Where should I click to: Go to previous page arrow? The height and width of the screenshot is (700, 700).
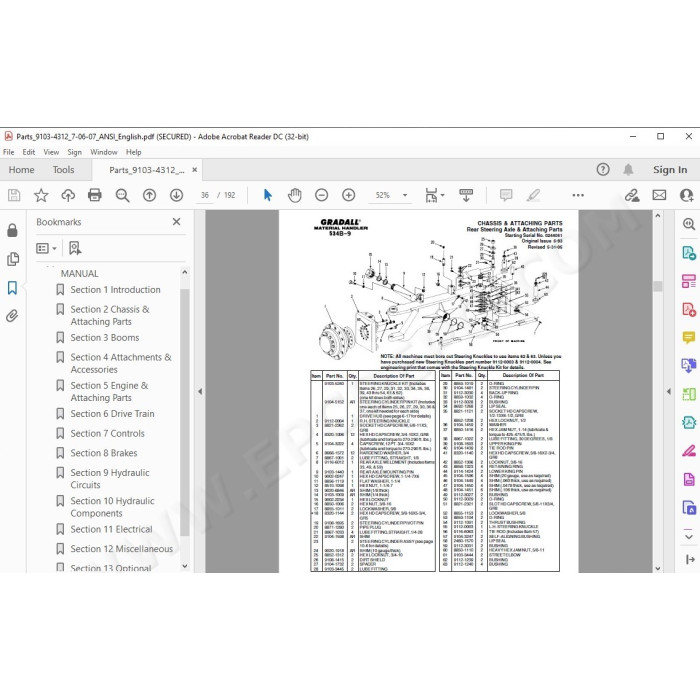click(x=149, y=195)
